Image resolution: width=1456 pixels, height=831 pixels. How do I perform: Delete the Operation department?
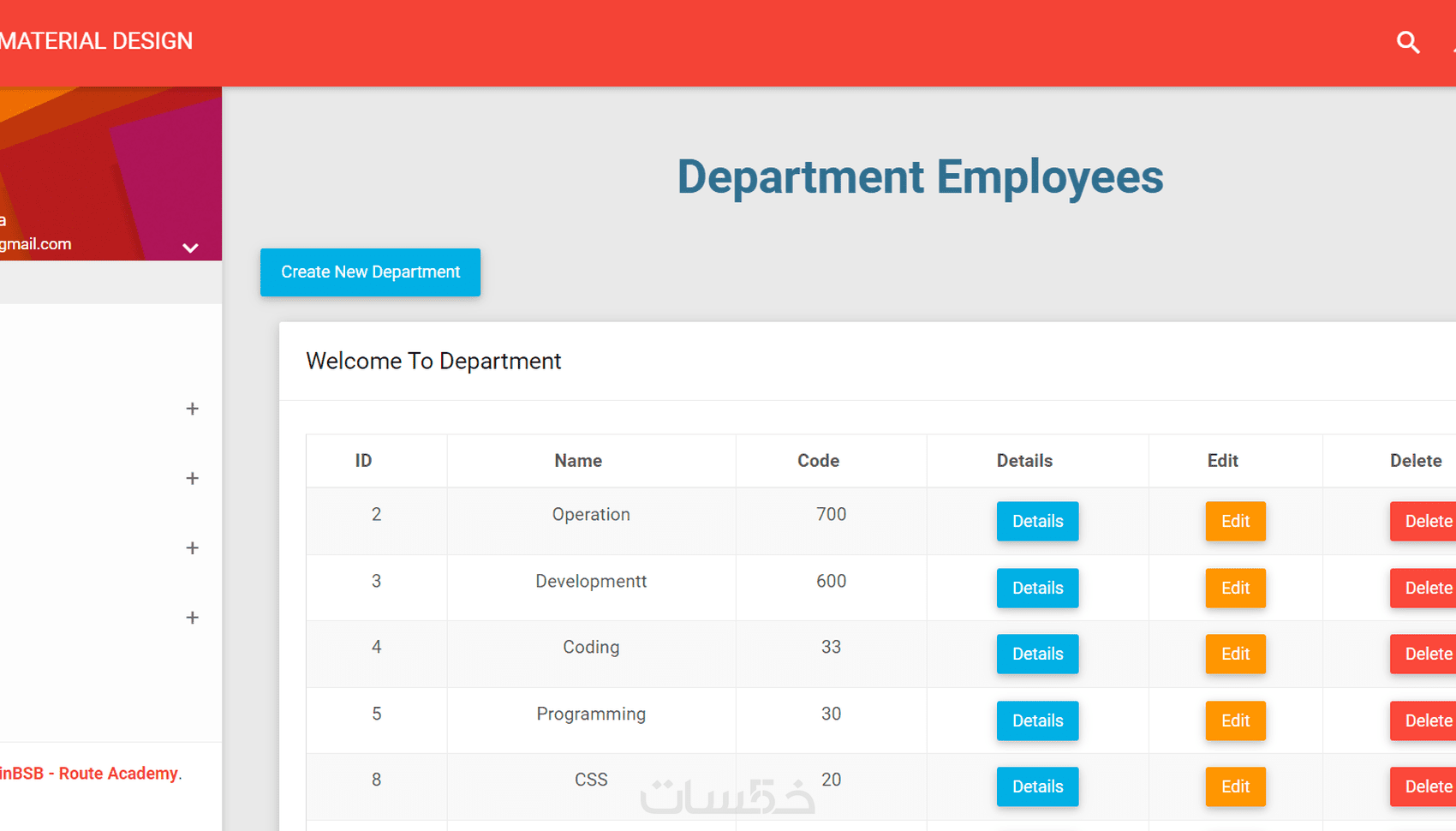click(1423, 521)
